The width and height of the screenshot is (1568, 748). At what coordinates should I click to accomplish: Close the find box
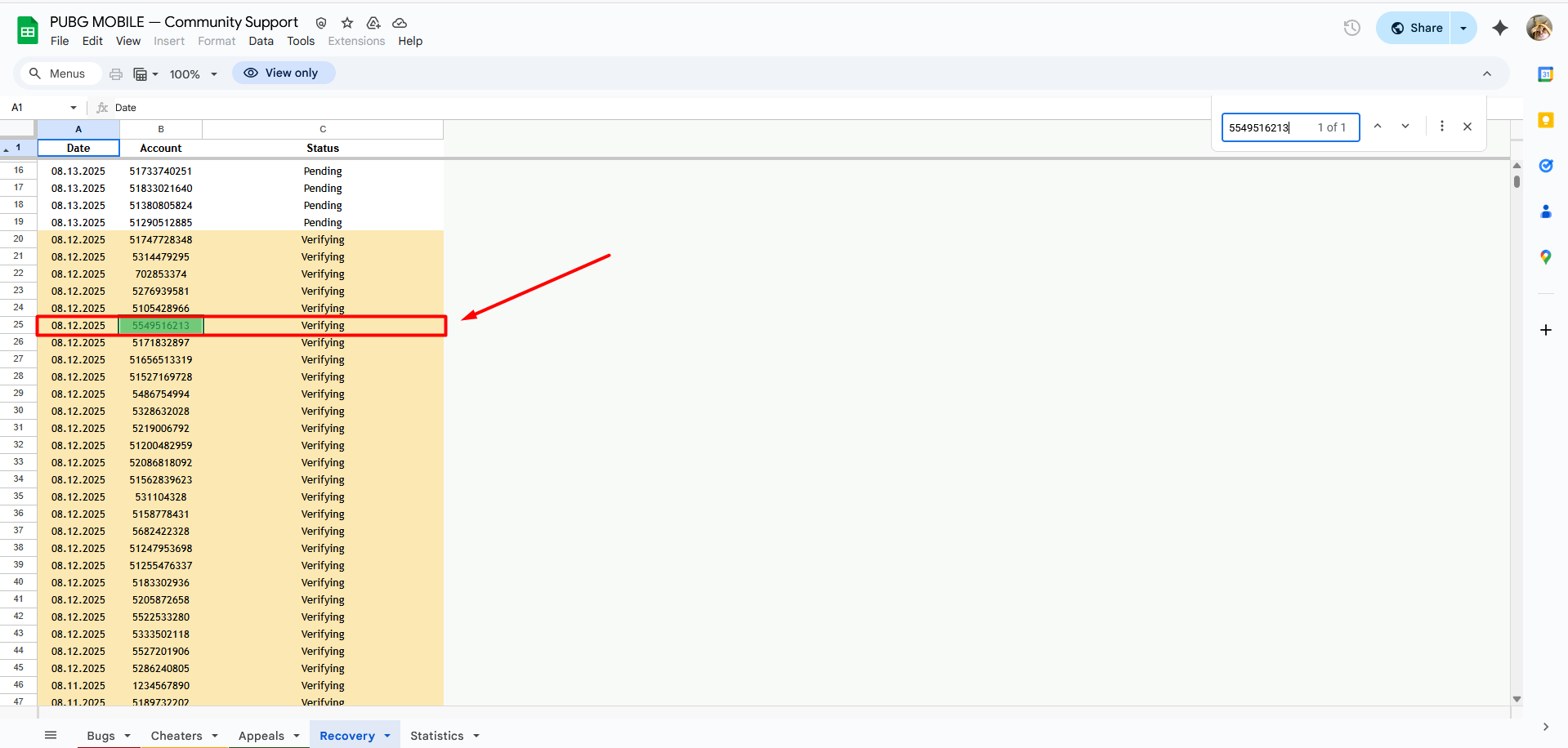pyautogui.click(x=1467, y=127)
